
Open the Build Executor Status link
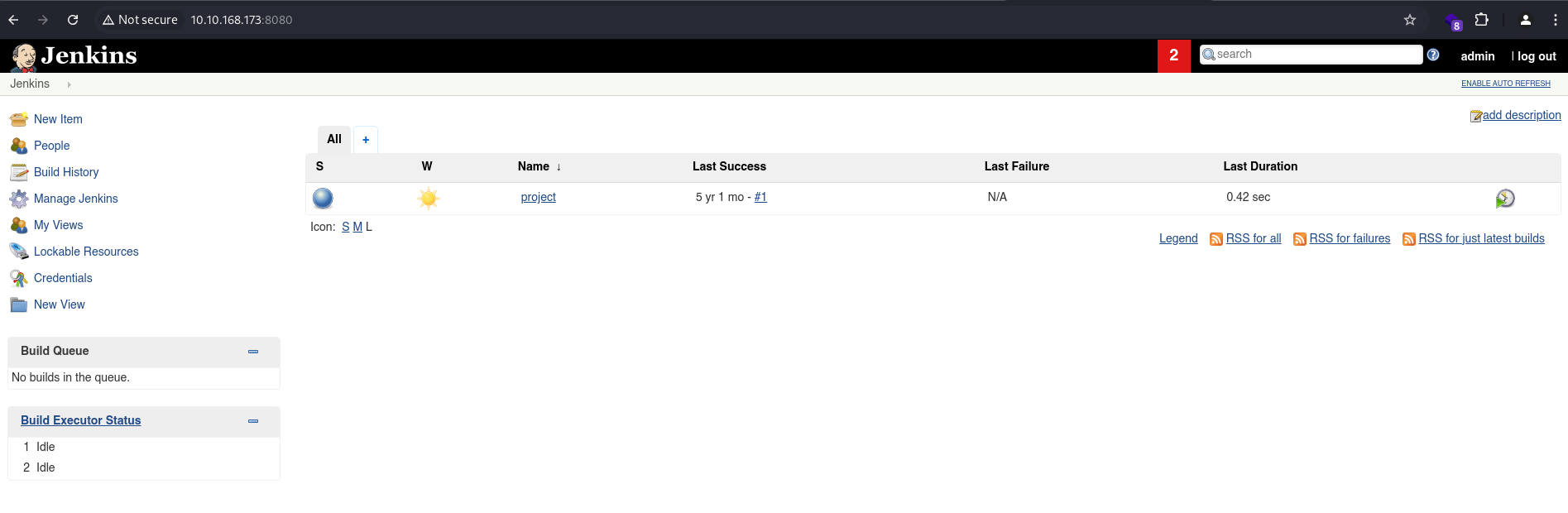[81, 420]
